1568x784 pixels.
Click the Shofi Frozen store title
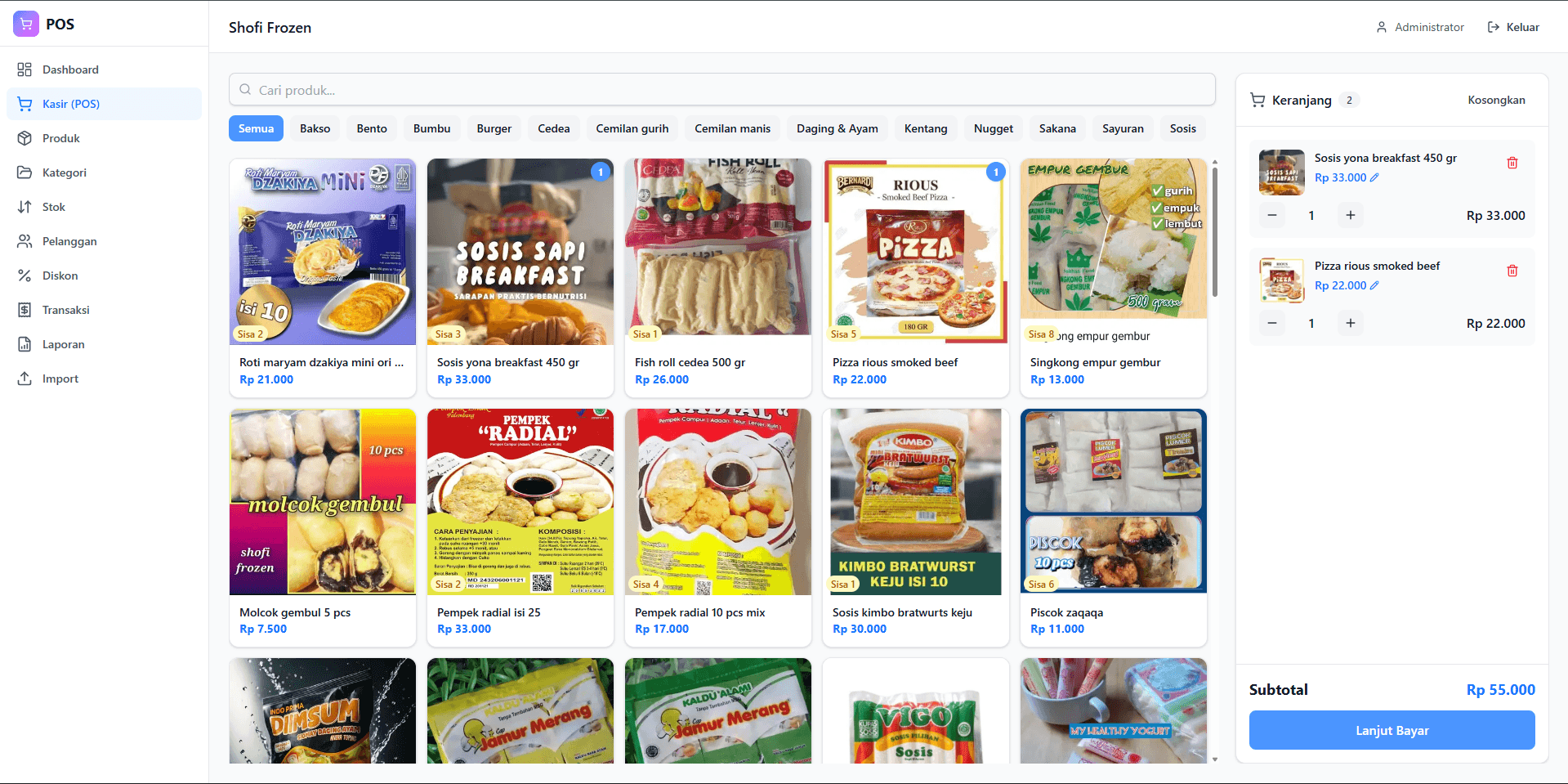pos(270,27)
